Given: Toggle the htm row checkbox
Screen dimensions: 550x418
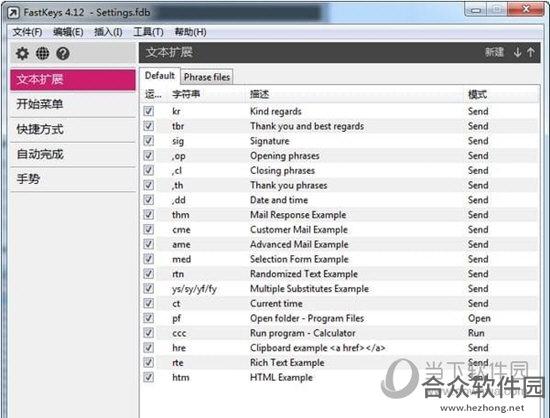Looking at the screenshot, I should point(149,377).
